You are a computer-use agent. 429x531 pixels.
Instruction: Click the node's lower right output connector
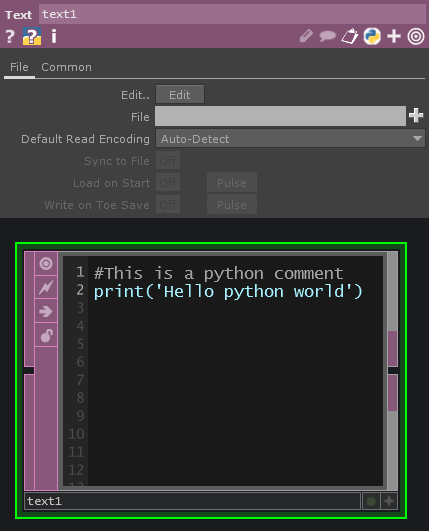pyautogui.click(x=393, y=393)
